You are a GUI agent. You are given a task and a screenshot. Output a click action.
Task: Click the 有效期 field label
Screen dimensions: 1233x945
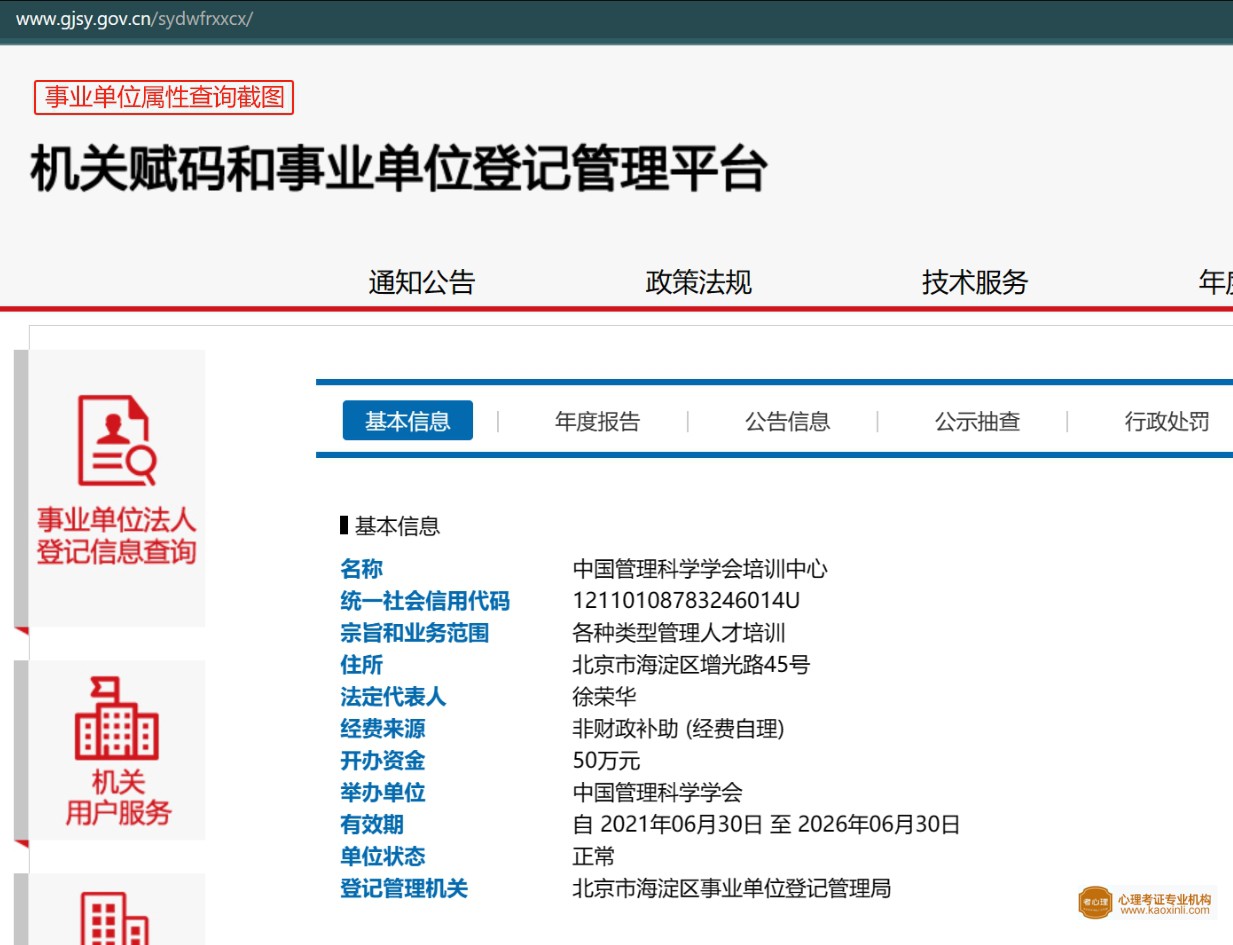[x=372, y=826]
